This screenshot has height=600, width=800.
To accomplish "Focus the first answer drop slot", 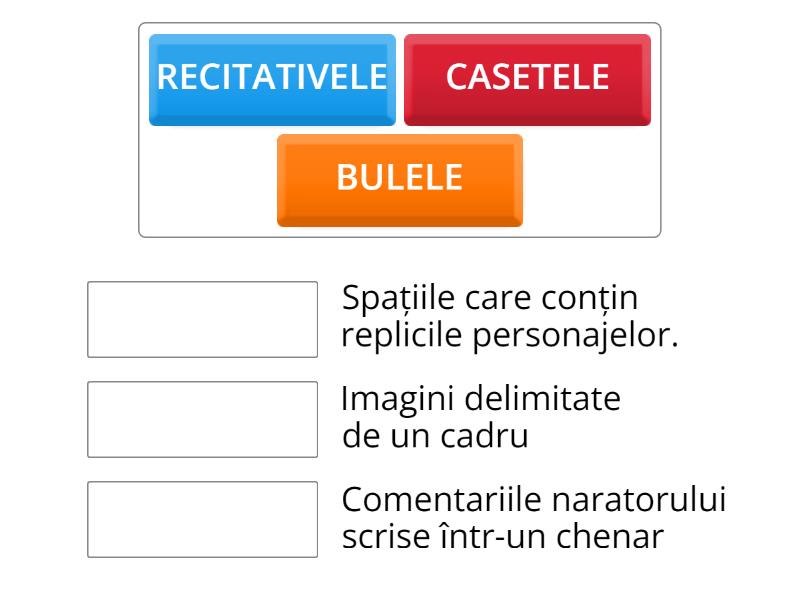I will pos(203,319).
